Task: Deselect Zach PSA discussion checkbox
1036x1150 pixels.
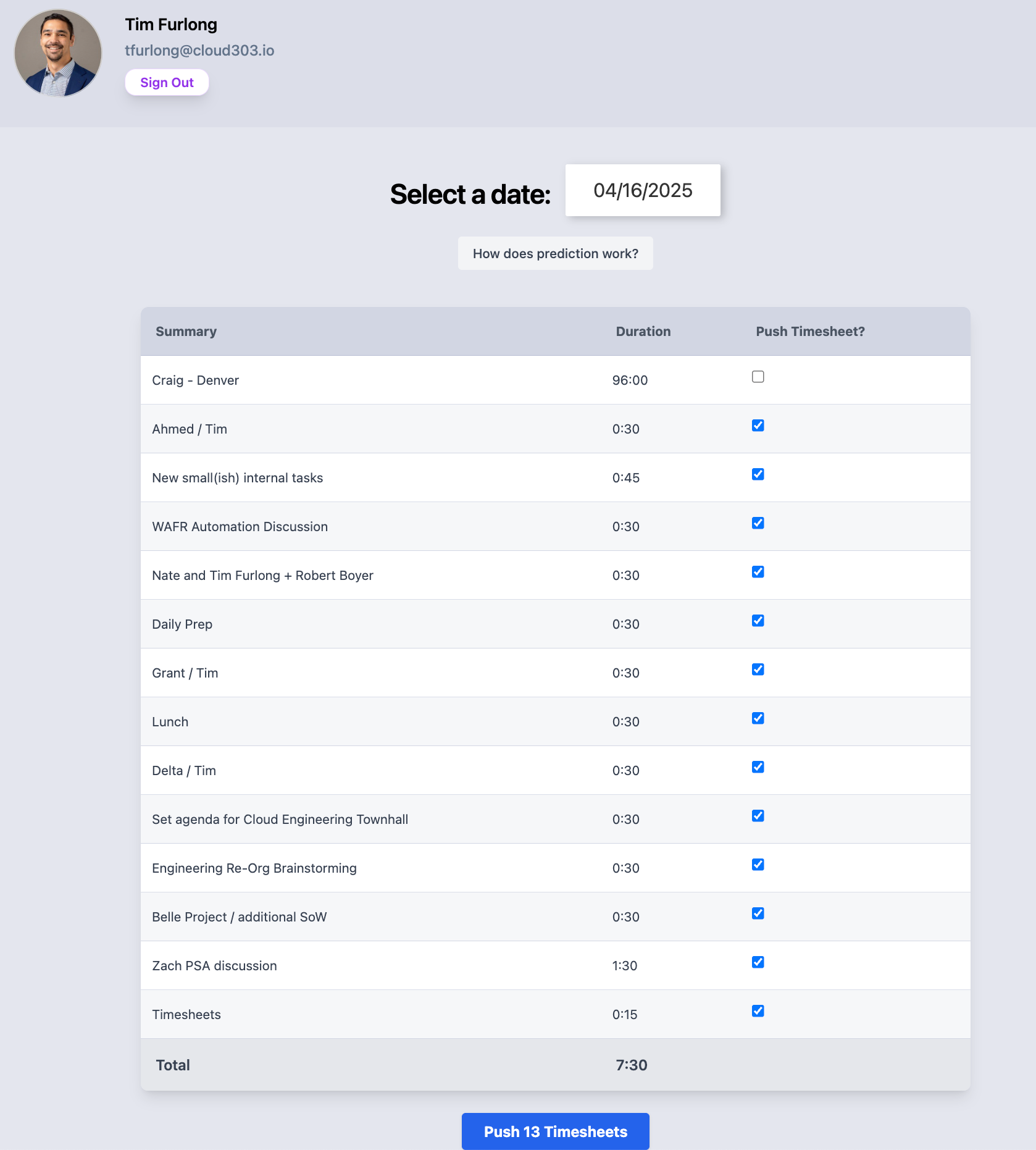Action: pyautogui.click(x=758, y=962)
